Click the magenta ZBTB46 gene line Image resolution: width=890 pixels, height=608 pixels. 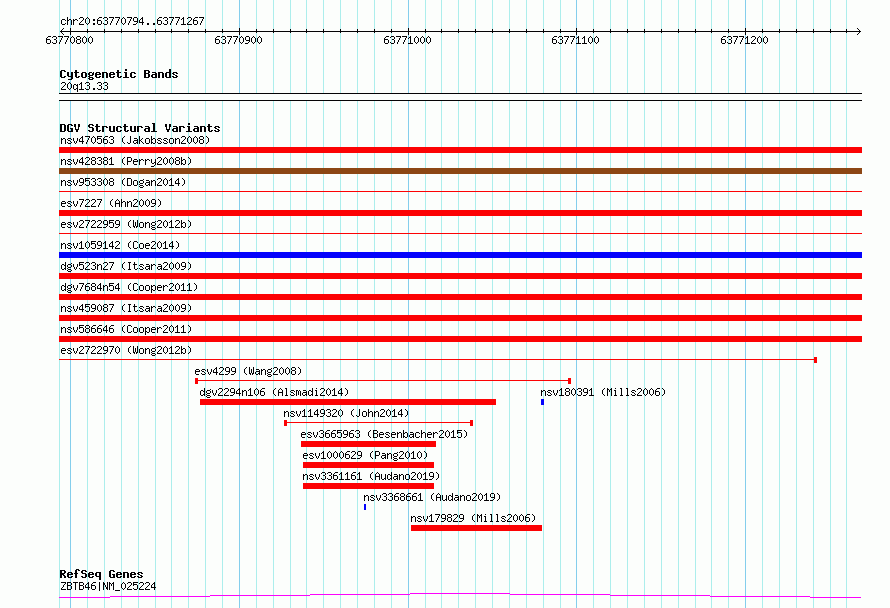(460, 596)
